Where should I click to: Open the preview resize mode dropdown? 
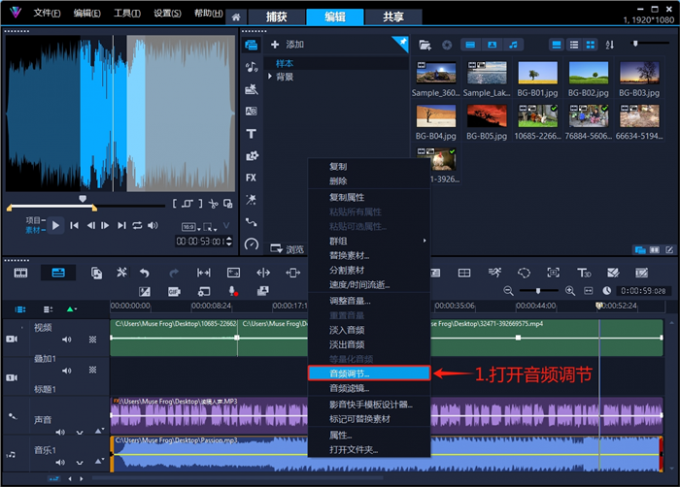tap(210, 227)
